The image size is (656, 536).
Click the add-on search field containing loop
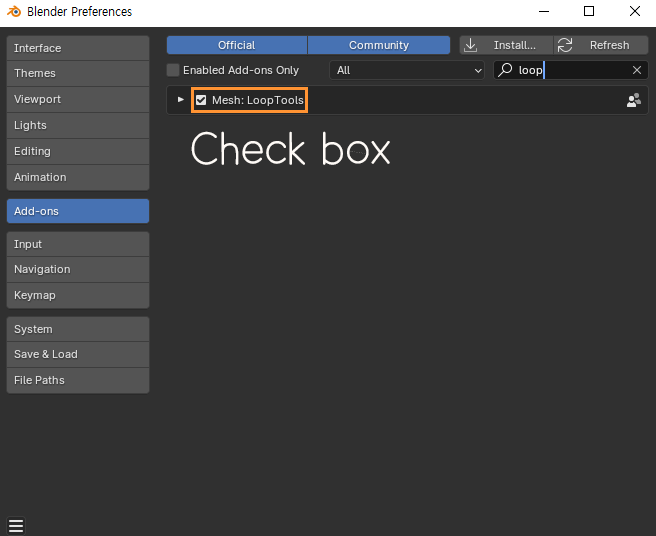571,70
